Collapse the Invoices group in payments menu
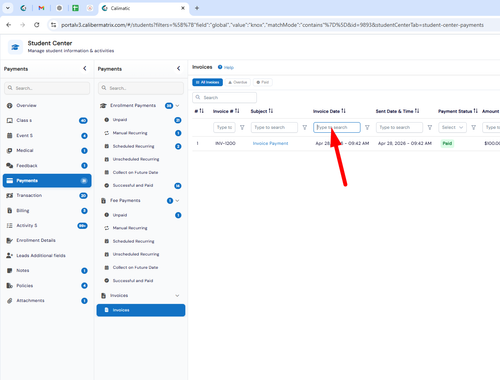This screenshot has height=380, width=500. [x=177, y=296]
